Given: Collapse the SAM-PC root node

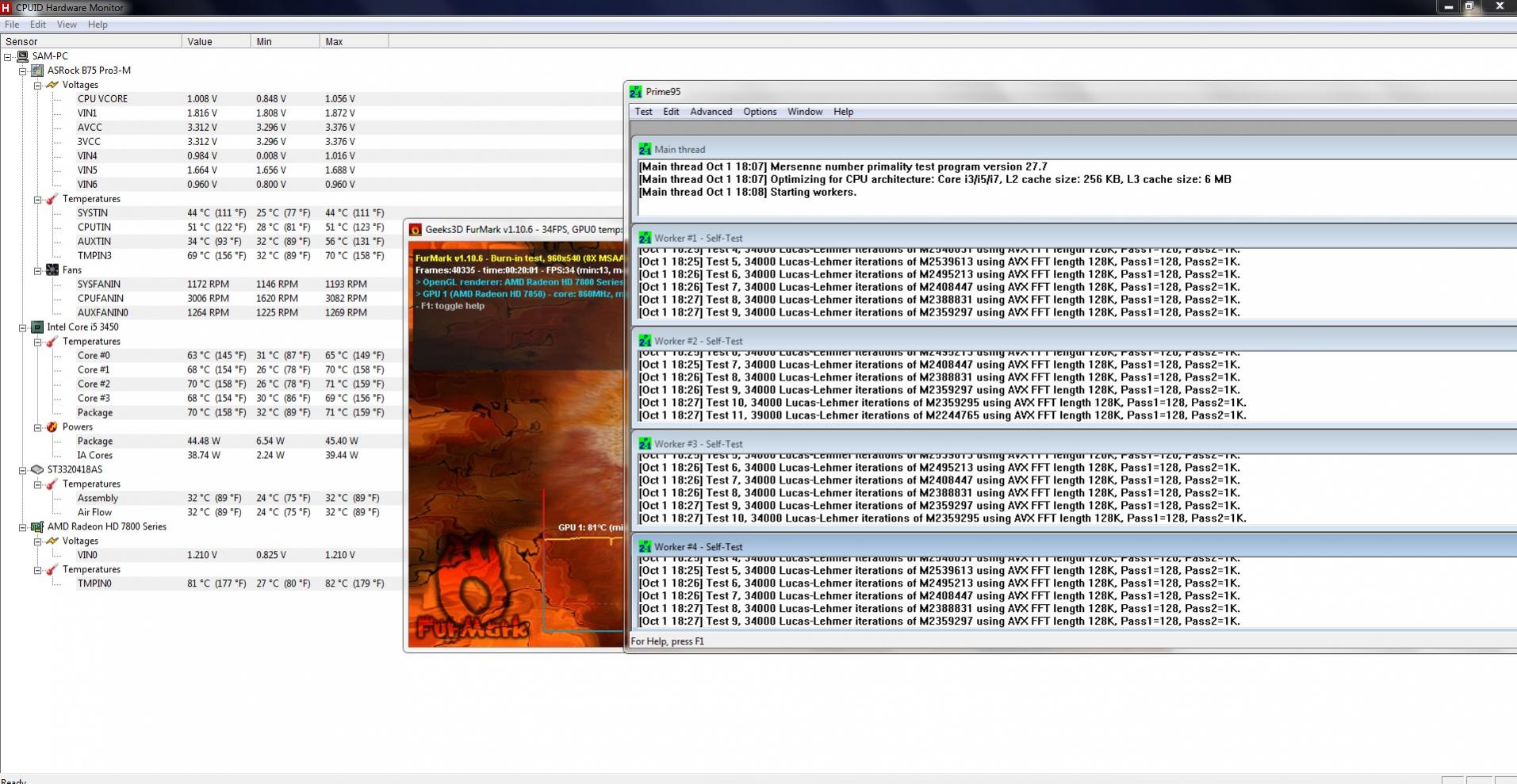Looking at the screenshot, I should 8,56.
